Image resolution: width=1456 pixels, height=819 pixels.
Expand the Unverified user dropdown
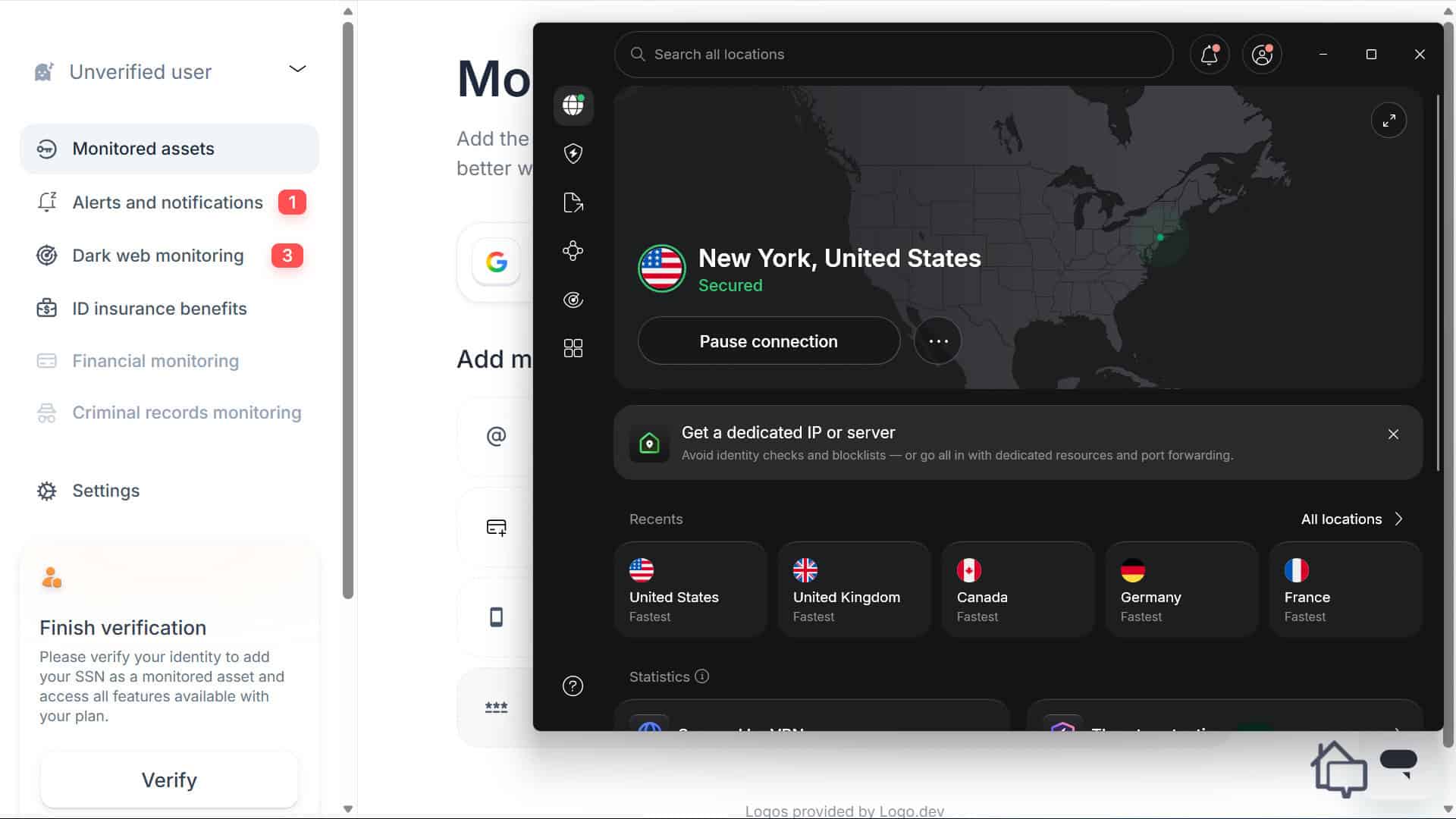click(x=297, y=69)
